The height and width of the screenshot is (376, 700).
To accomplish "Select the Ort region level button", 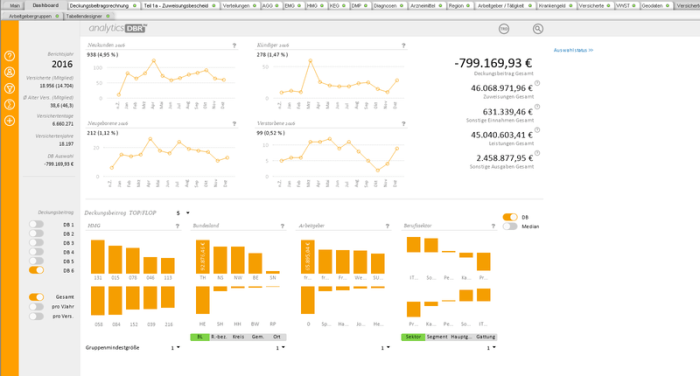I will tap(277, 337).
